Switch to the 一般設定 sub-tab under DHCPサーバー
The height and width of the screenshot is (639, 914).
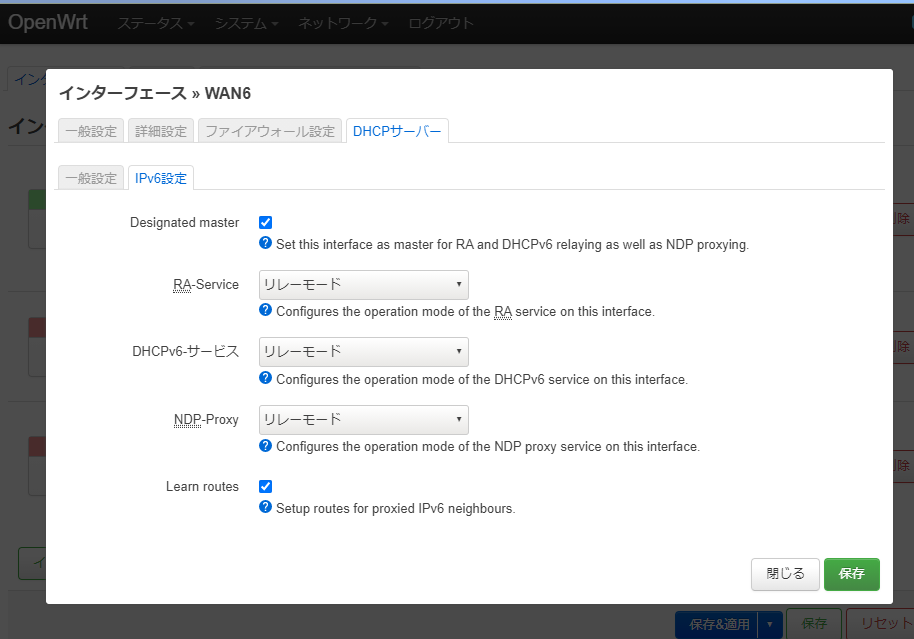click(x=91, y=178)
